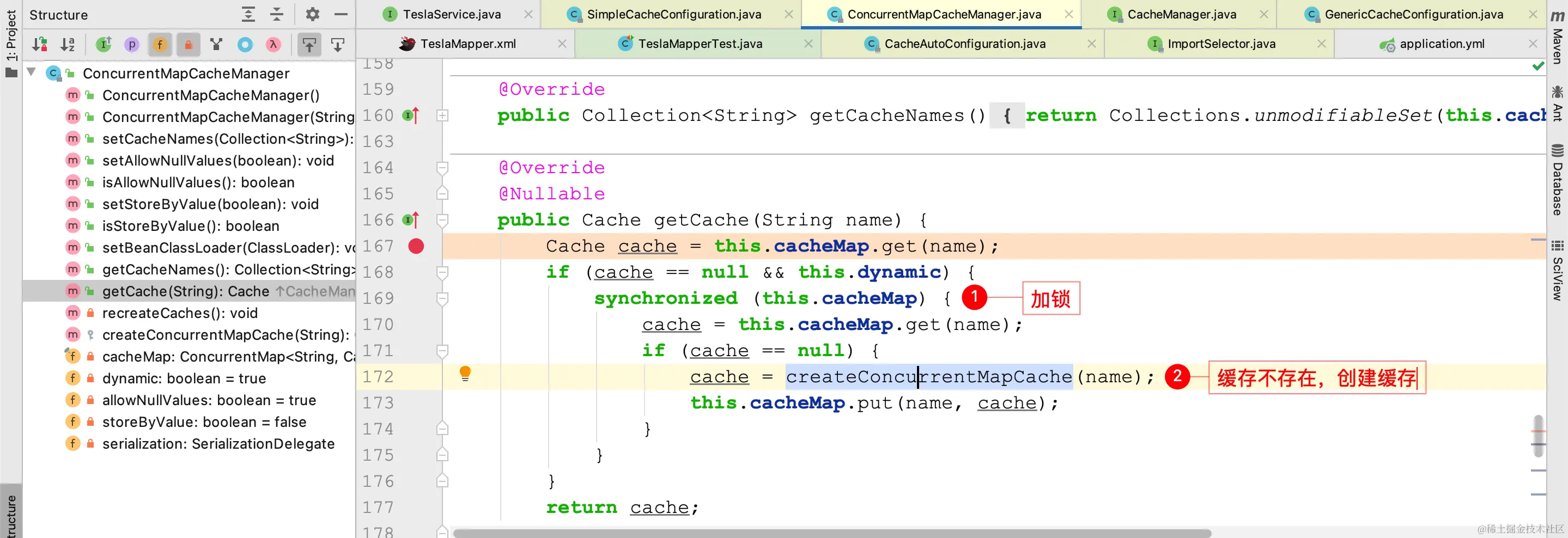Click the class icon of ConcurrentMapCacheManager root node
This screenshot has height=538, width=1568.
coord(53,74)
